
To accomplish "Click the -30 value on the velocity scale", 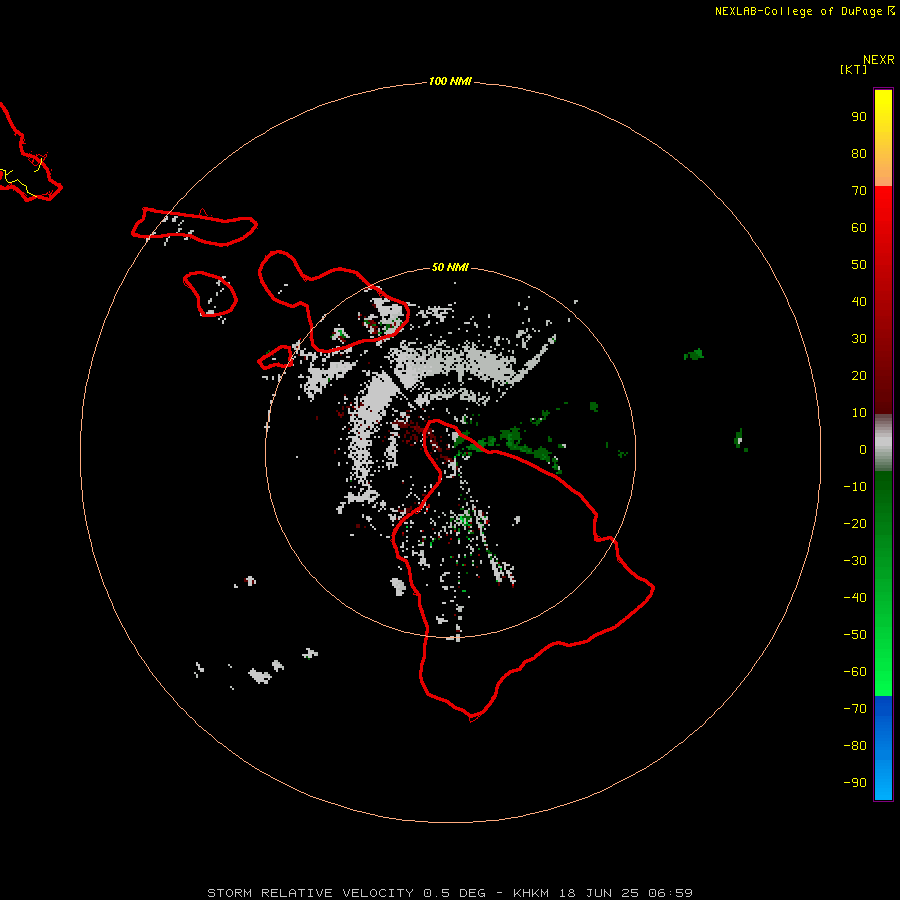I will pos(855,561).
